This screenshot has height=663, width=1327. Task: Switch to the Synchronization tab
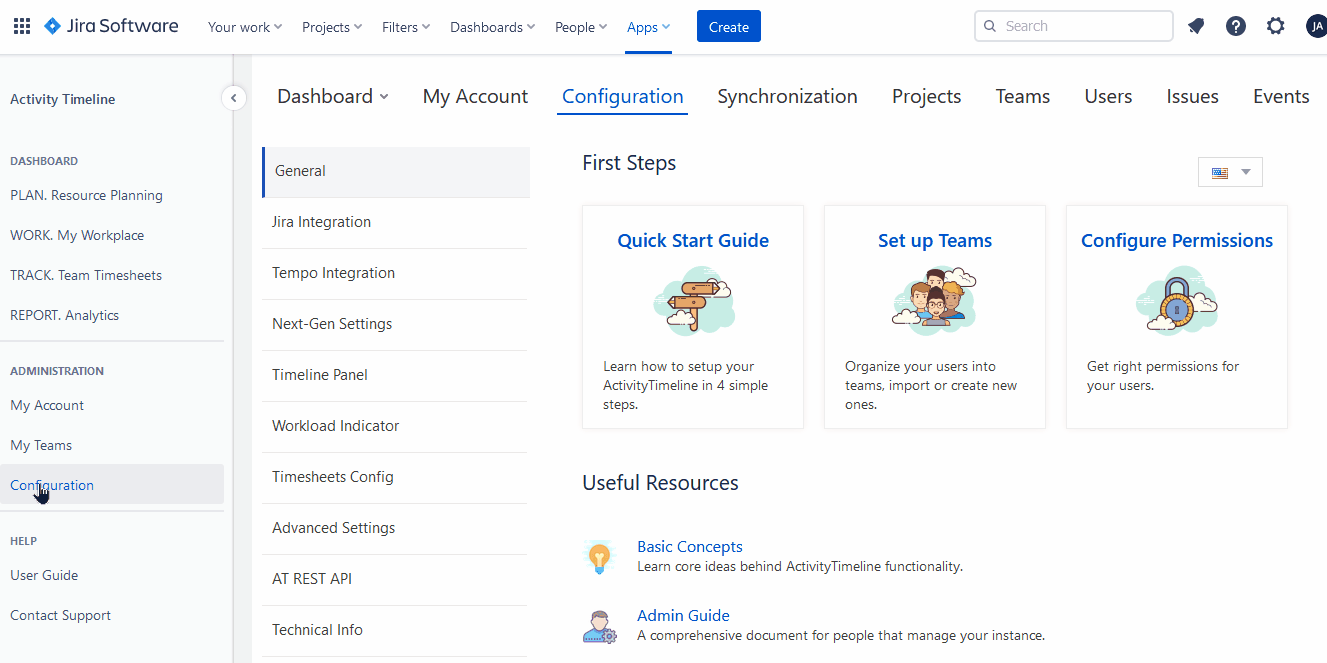787,97
